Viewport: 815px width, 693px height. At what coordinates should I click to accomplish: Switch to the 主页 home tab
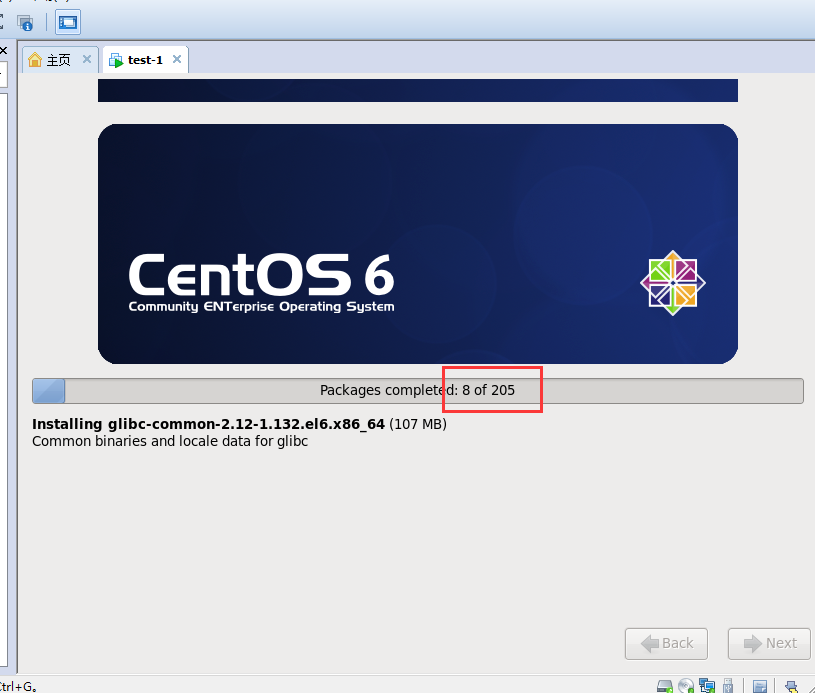58,60
